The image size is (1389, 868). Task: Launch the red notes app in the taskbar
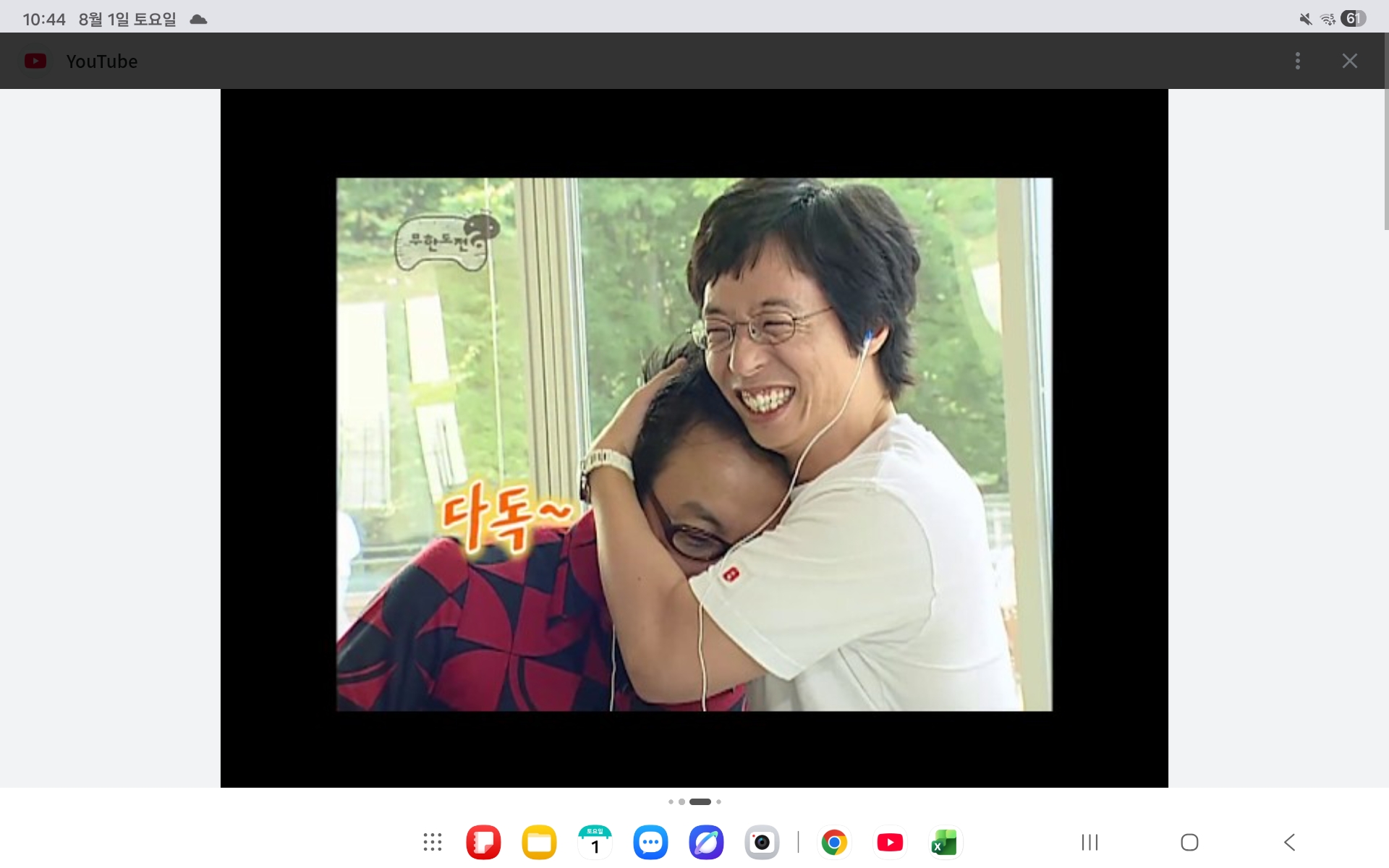(x=483, y=842)
